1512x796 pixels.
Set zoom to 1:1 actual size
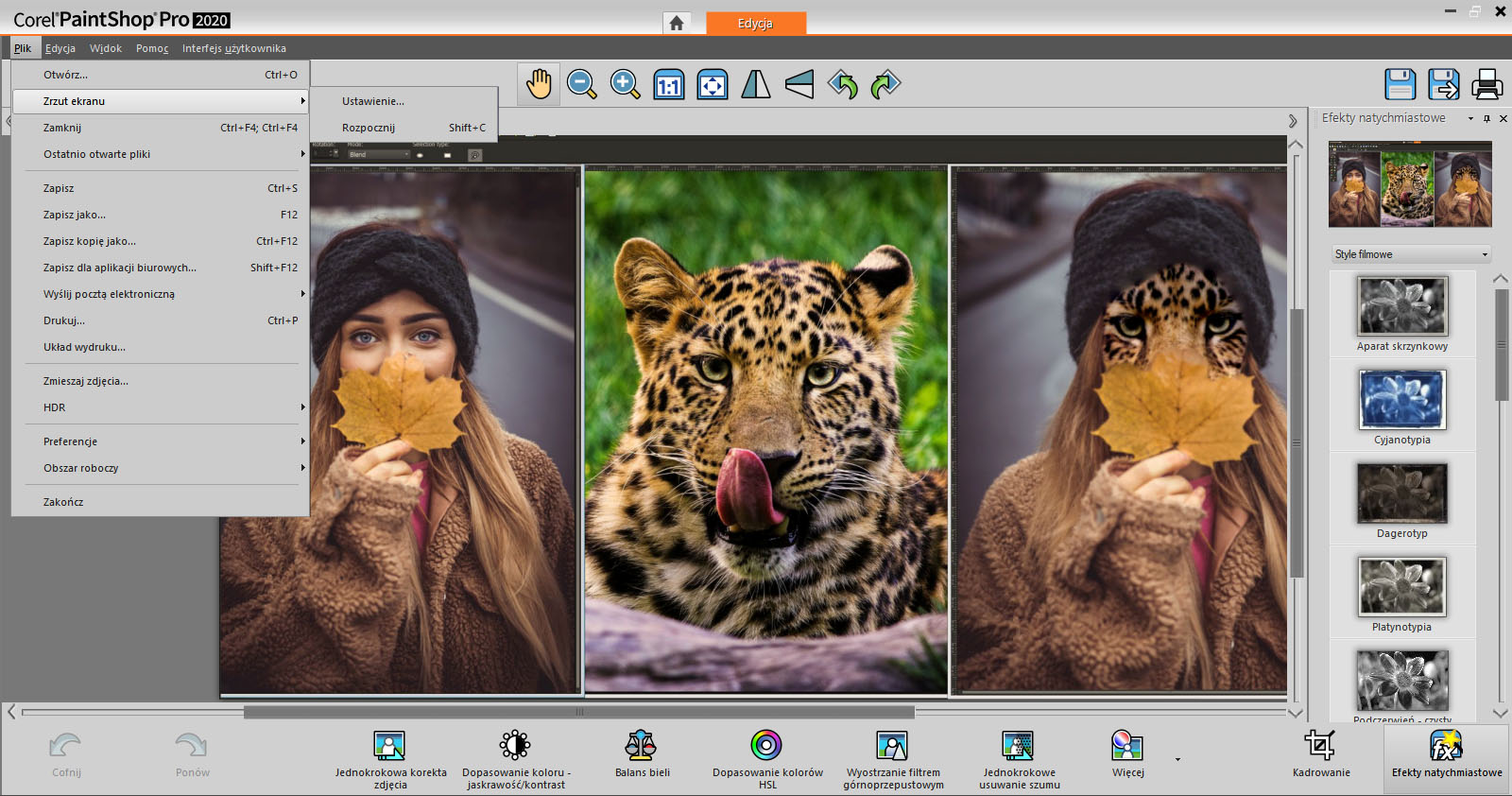tap(669, 84)
